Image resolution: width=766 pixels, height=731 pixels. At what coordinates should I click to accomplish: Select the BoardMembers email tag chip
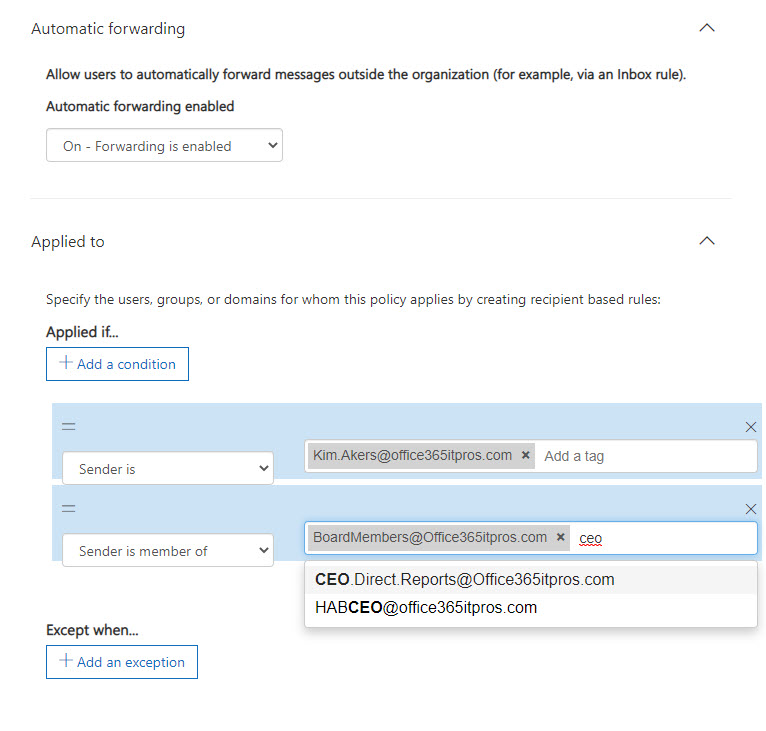430,537
